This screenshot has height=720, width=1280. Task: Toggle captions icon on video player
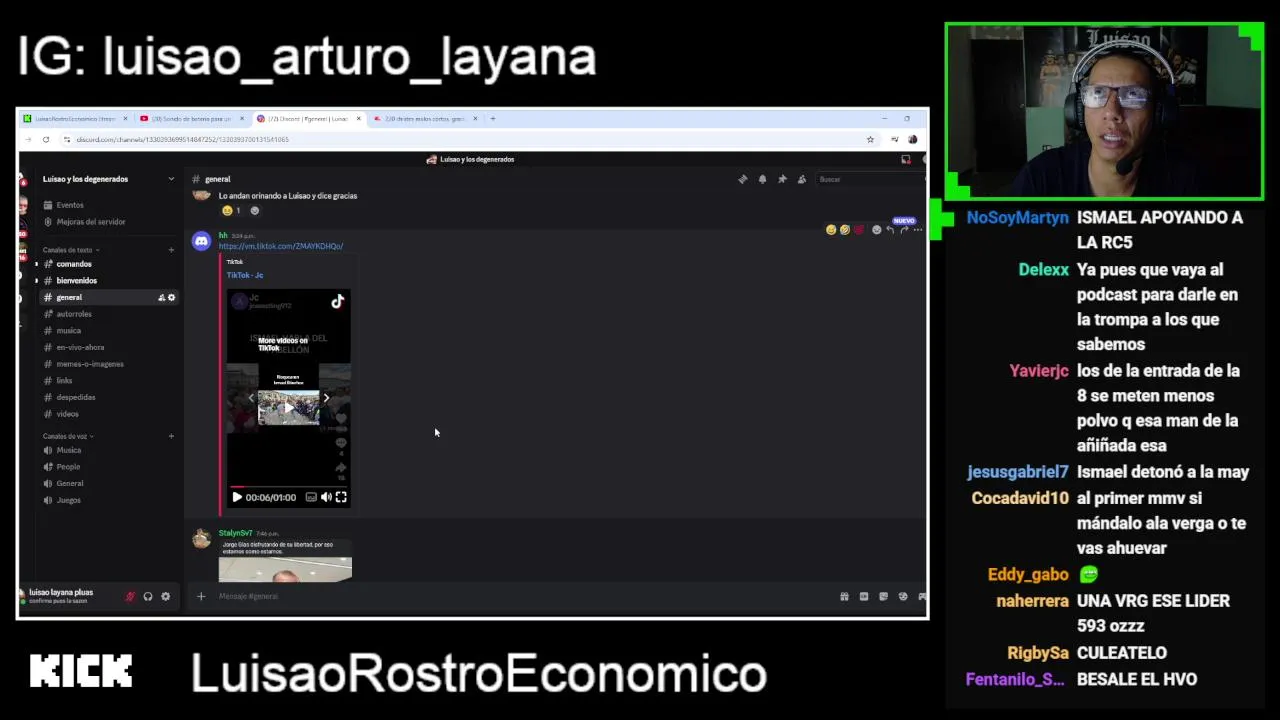[x=311, y=497]
